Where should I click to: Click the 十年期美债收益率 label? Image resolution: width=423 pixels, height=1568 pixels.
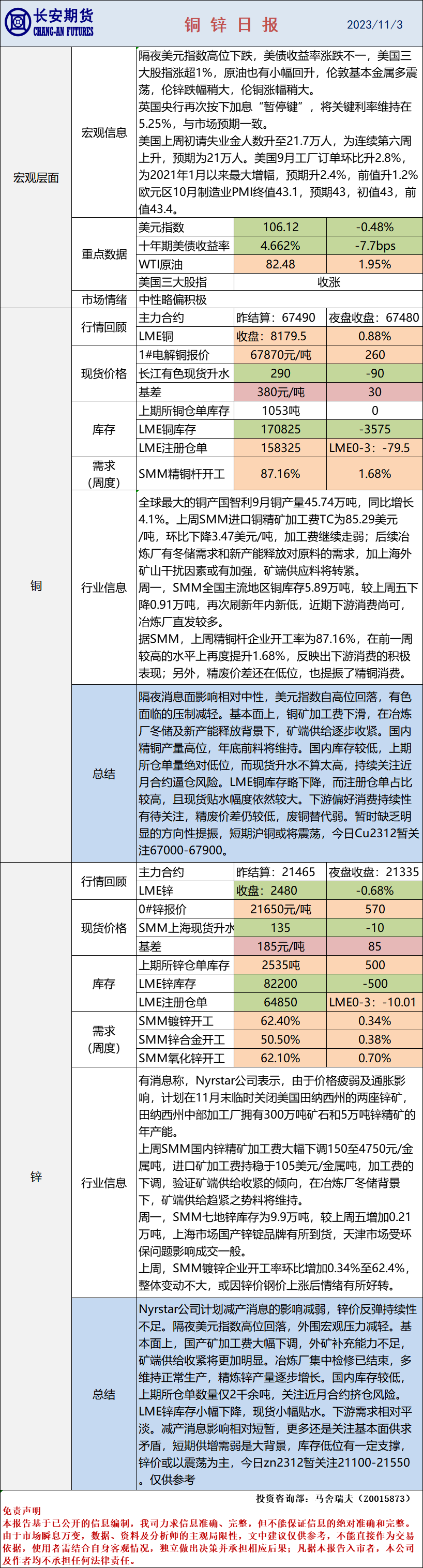tap(185, 246)
